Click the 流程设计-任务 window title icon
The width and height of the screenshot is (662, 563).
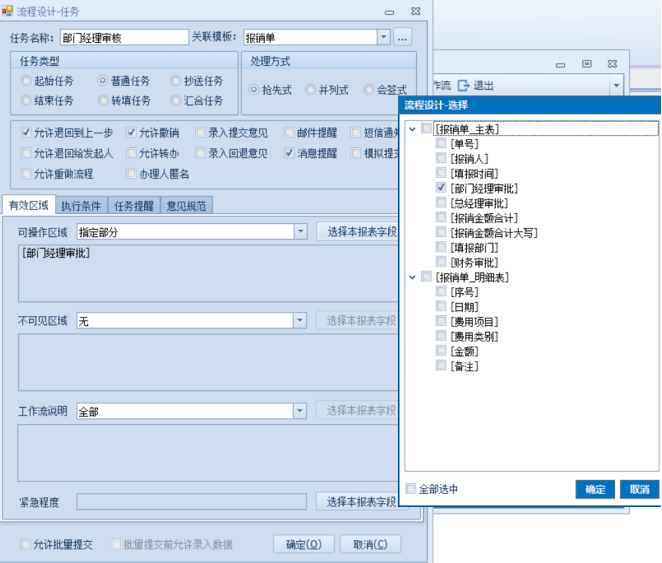(x=6, y=9)
